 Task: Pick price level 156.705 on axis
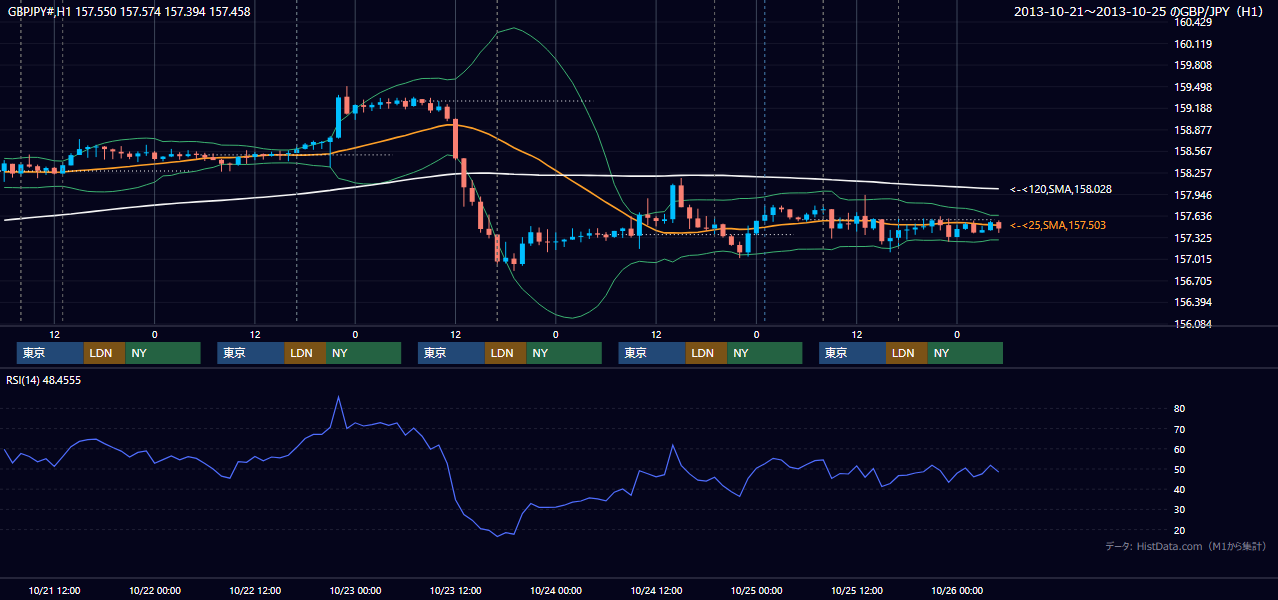click(x=1194, y=281)
